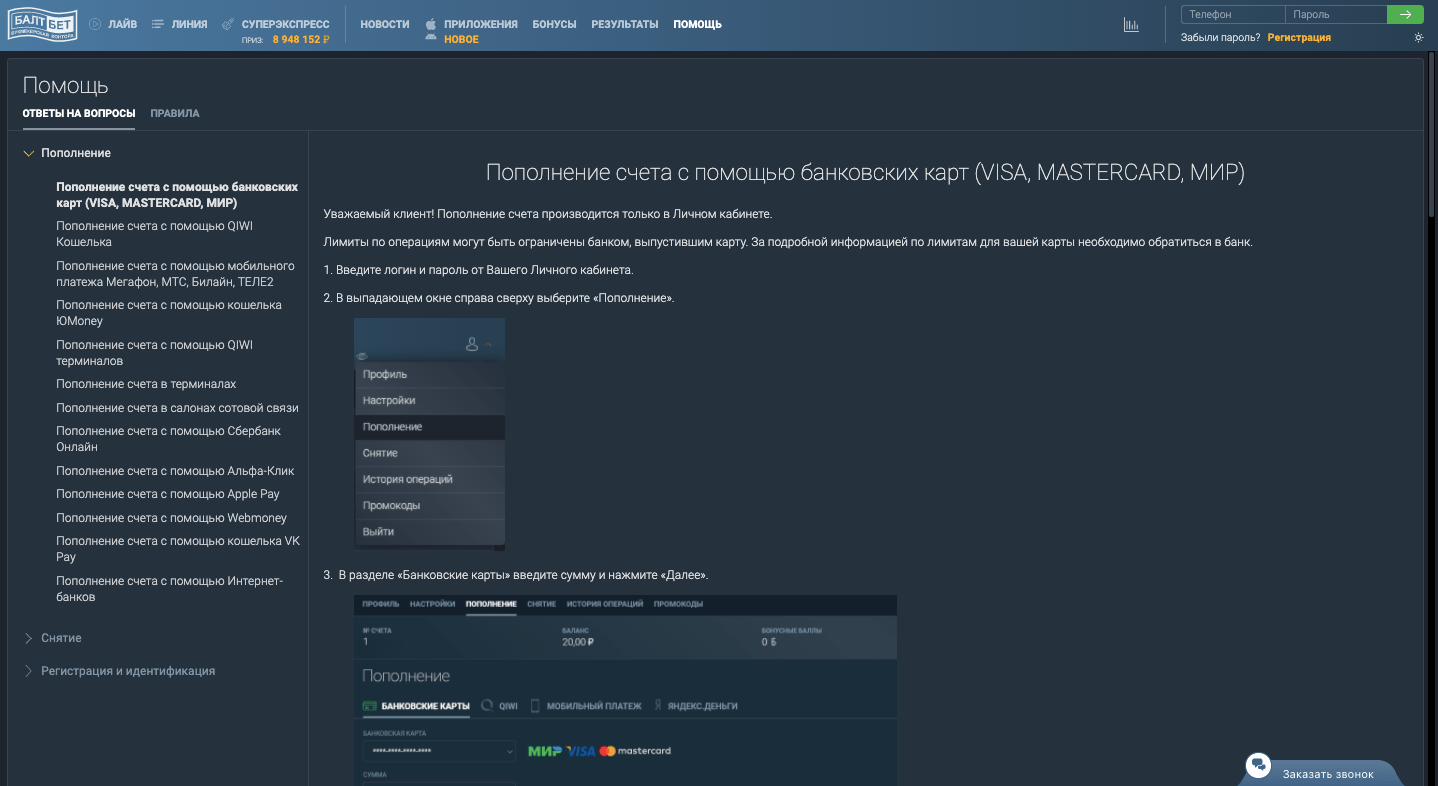Viewport: 1438px width, 786px height.
Task: Open the РЕЗУЛЬТАТЫ menu item
Action: coord(625,24)
